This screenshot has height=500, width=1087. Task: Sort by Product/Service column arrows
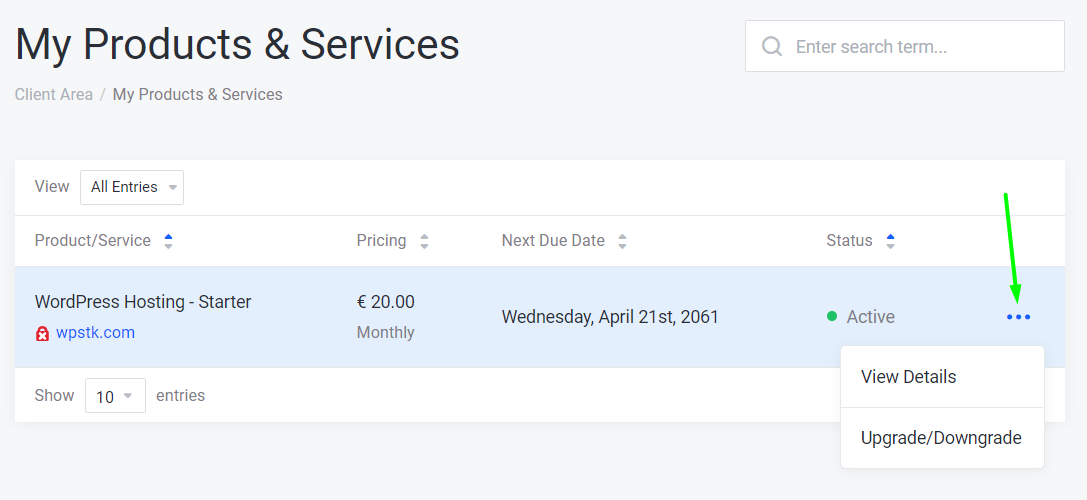tap(168, 241)
